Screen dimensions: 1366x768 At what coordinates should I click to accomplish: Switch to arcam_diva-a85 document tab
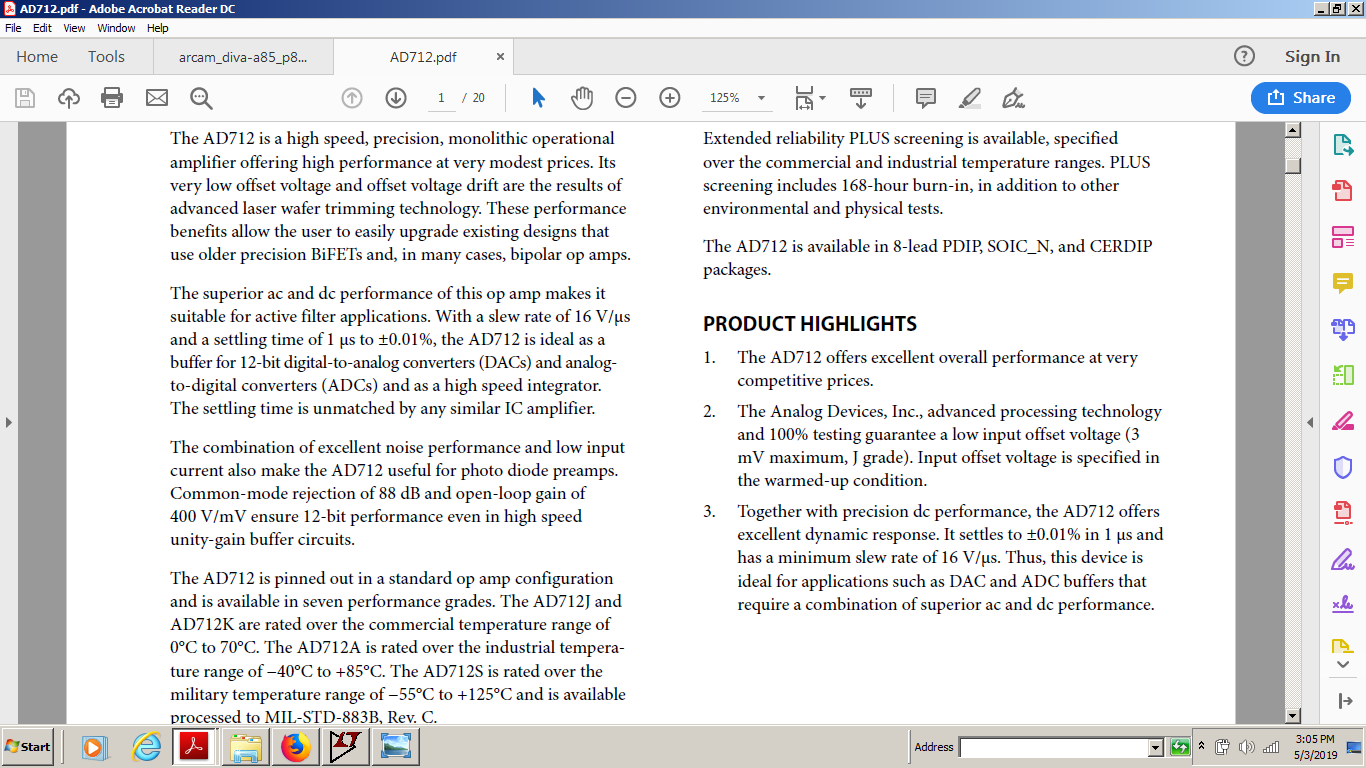point(243,57)
